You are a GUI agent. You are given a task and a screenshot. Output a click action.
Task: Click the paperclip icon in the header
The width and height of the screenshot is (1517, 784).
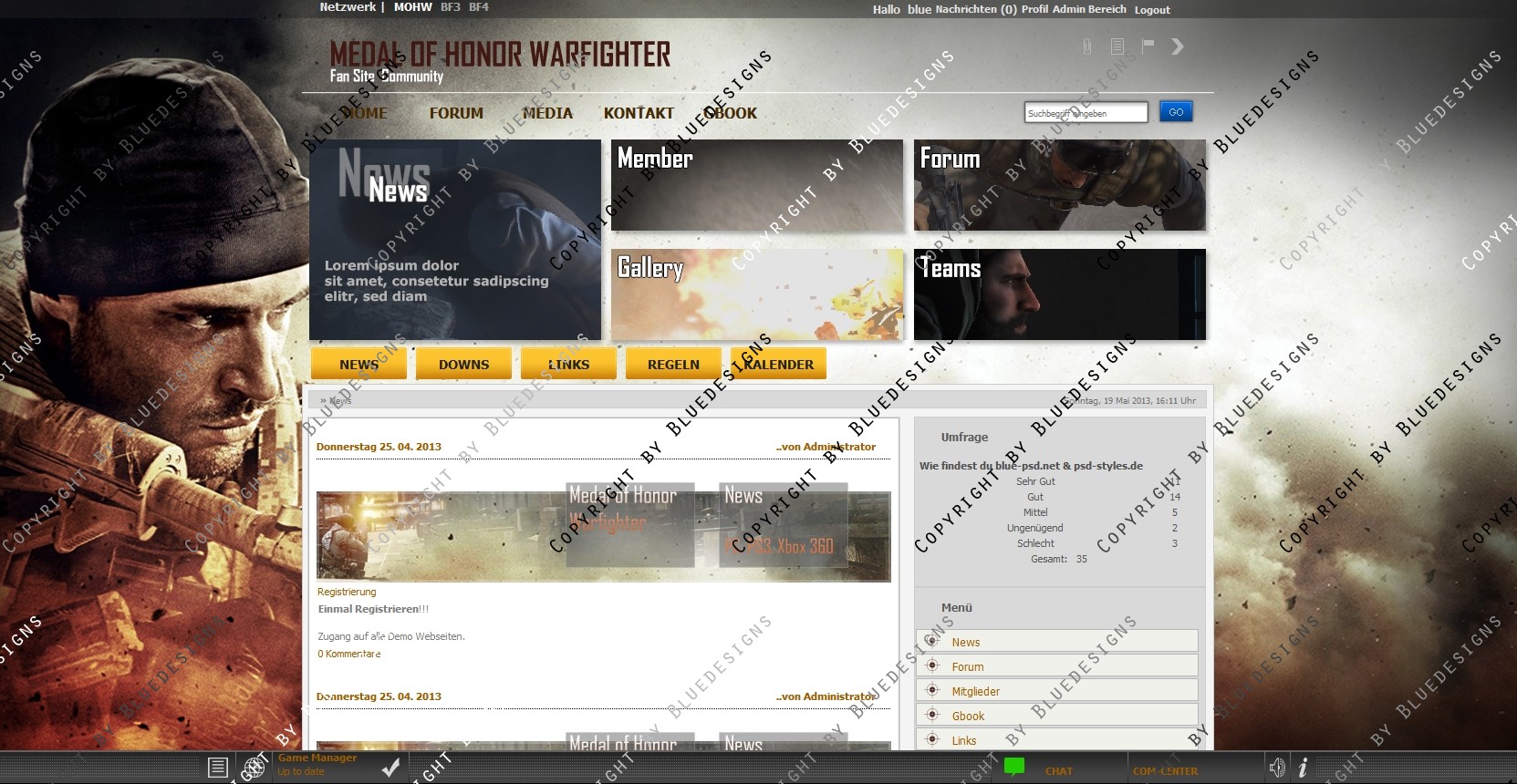1086,46
